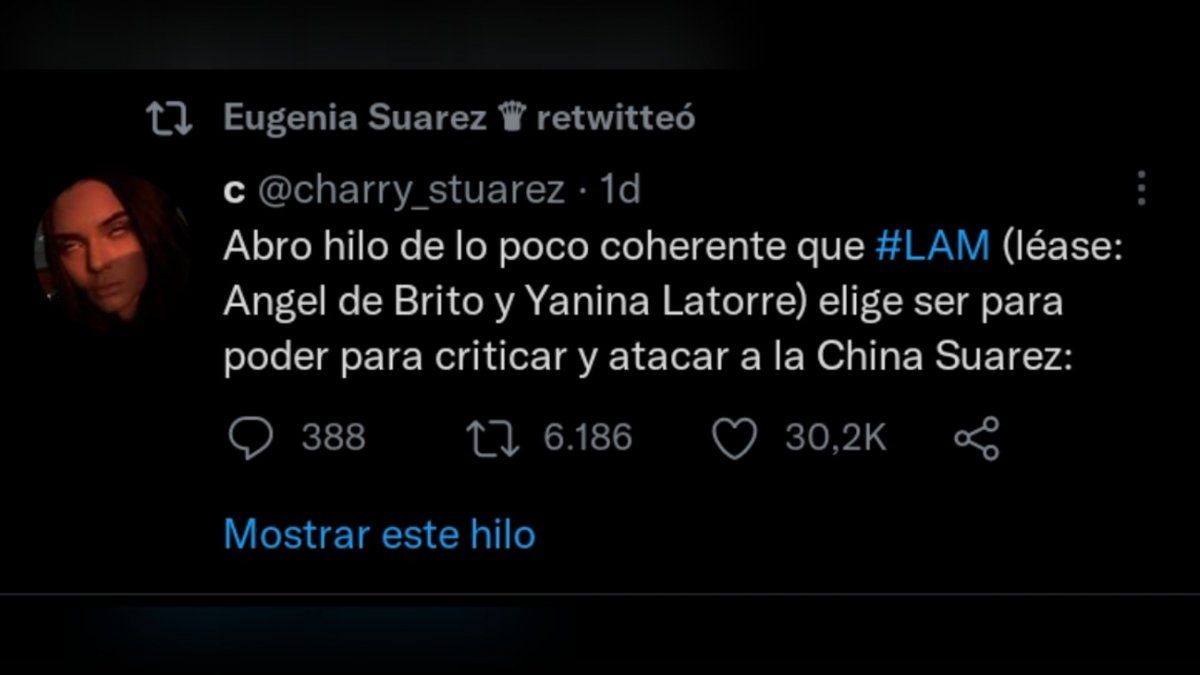Screen dimensions: 1200x675
Task: Open the #LAM hashtag
Action: coord(931,248)
